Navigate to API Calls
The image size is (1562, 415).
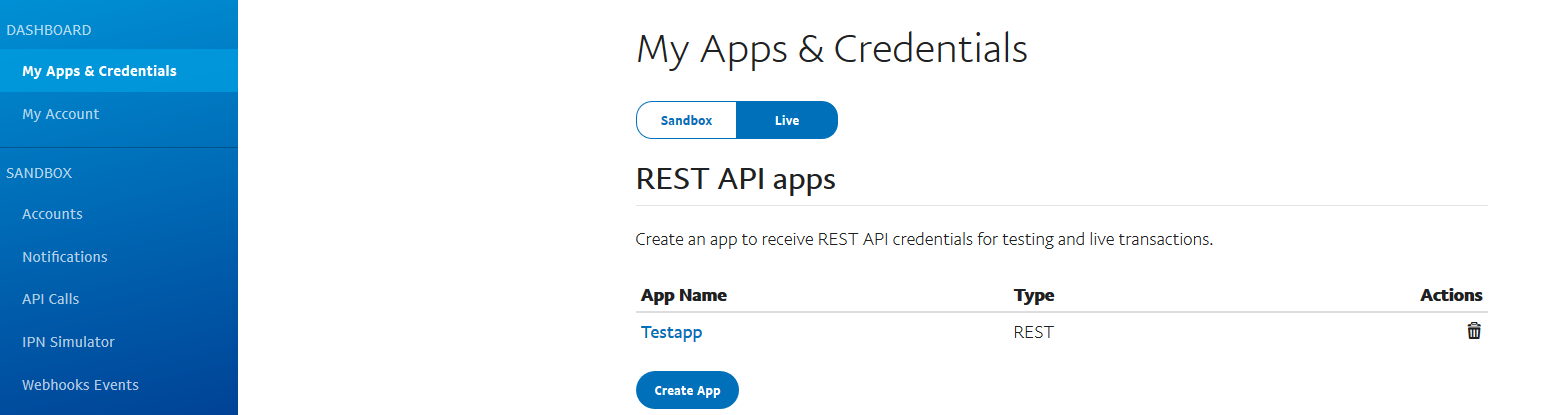(x=50, y=299)
